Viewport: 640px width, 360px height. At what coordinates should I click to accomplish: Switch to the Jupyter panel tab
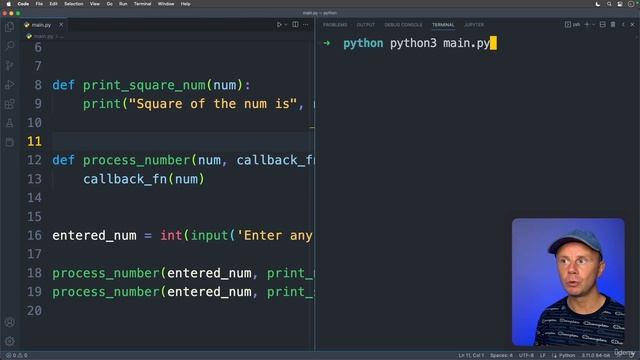(474, 25)
